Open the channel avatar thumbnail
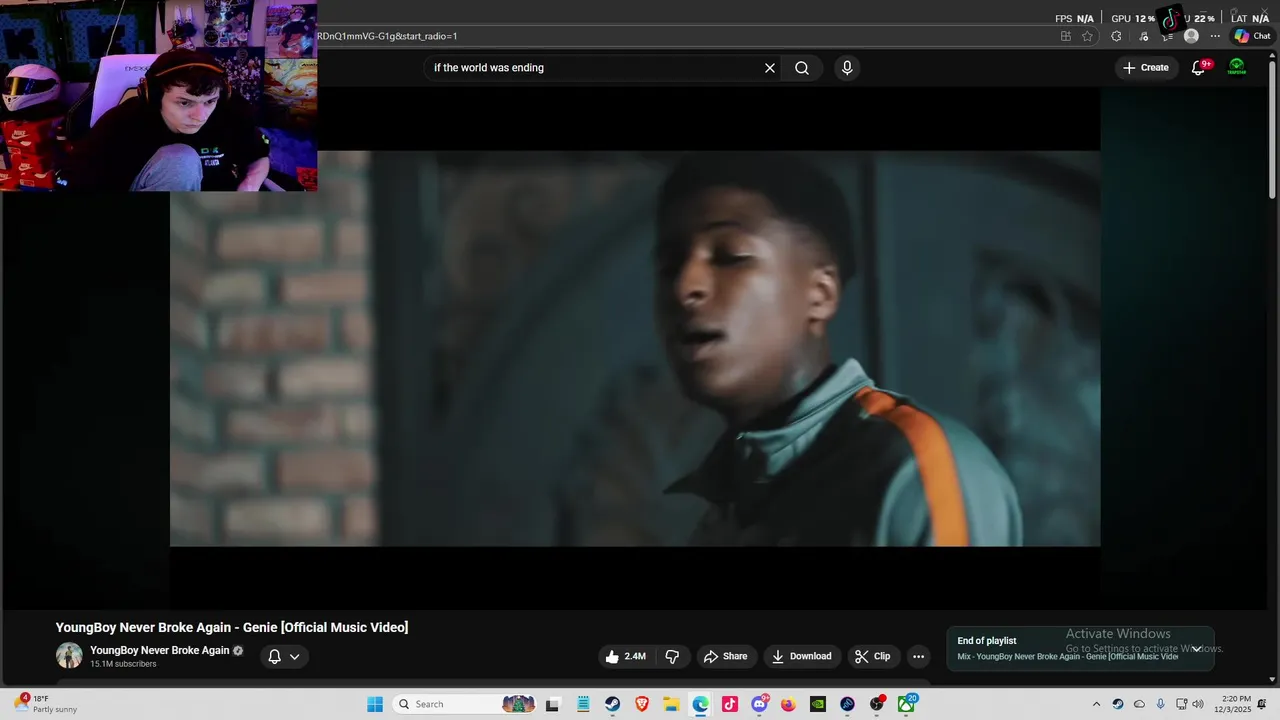Viewport: 1280px width, 720px height. (69, 656)
